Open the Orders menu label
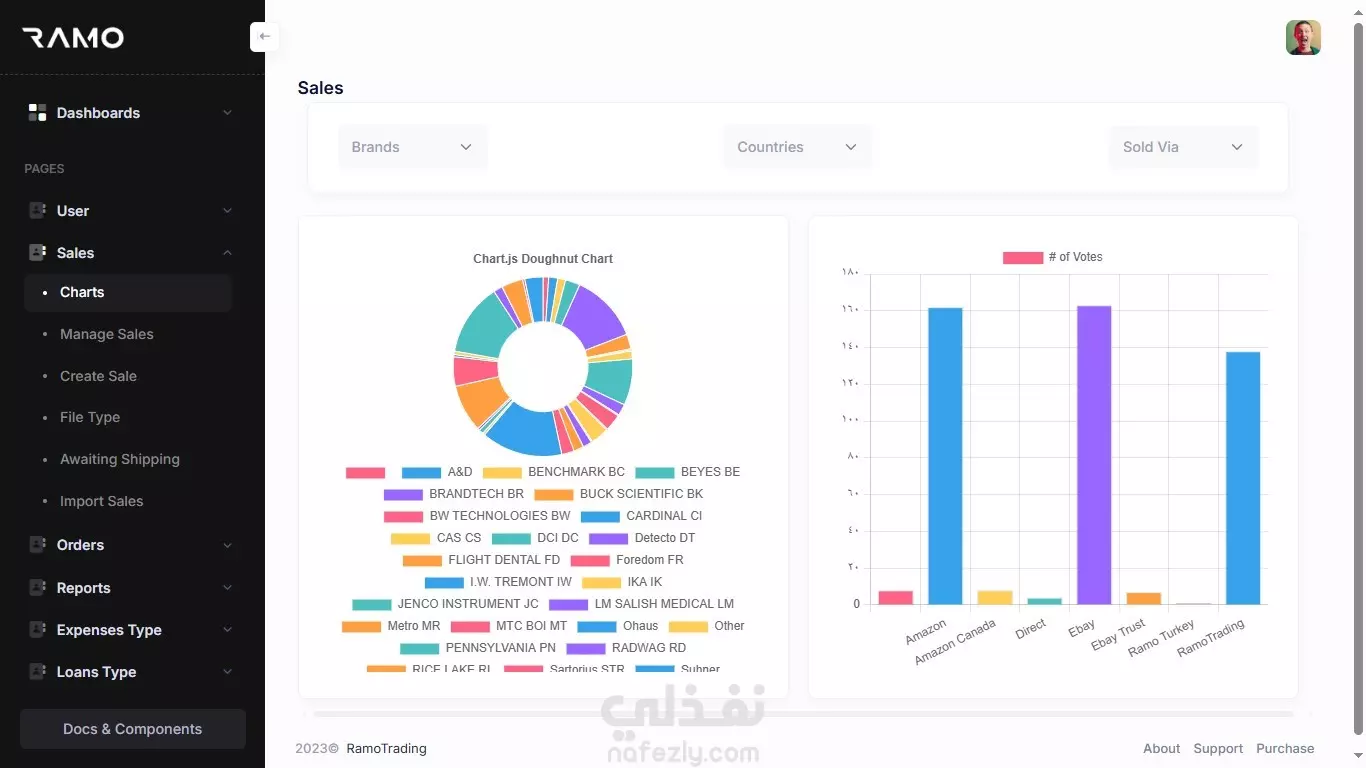The image size is (1366, 768). click(80, 545)
